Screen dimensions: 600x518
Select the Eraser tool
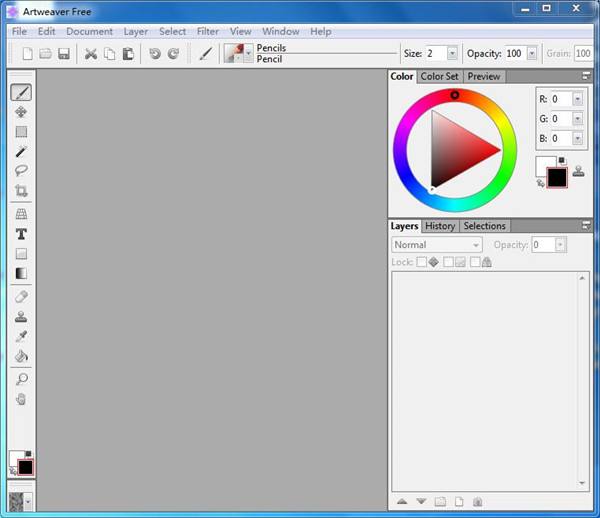pos(21,296)
